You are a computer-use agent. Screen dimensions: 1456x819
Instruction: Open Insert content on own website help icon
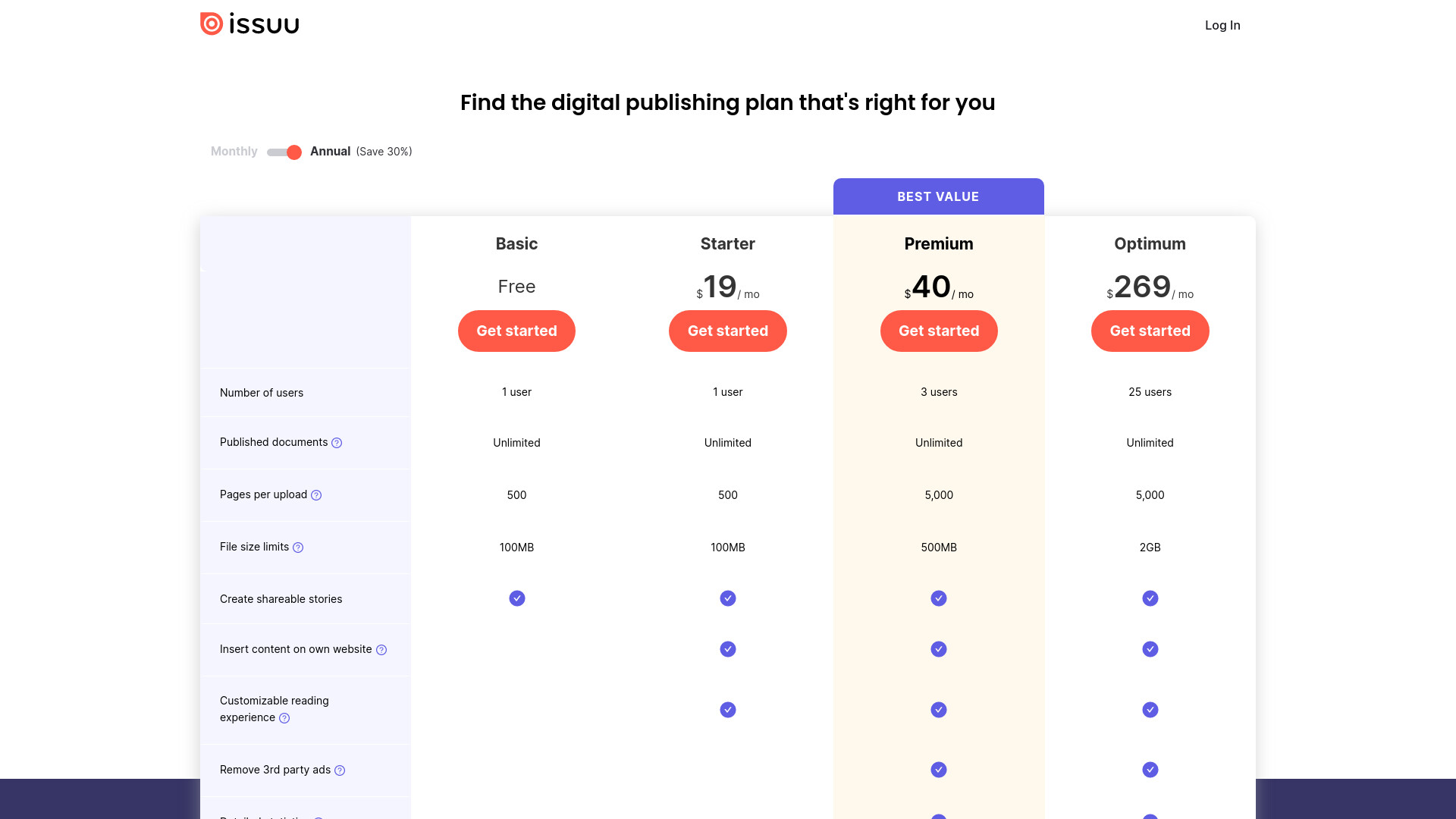click(381, 650)
